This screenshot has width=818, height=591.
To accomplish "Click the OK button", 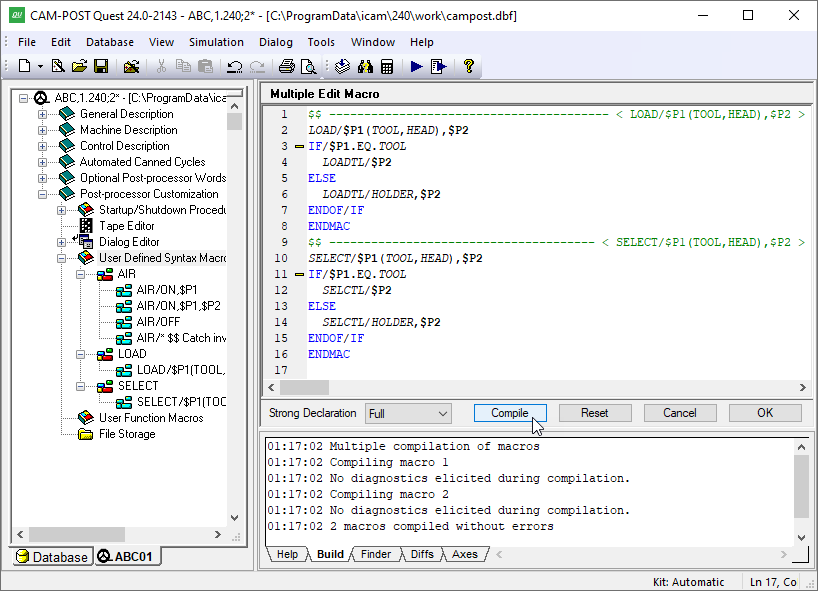I will point(765,413).
